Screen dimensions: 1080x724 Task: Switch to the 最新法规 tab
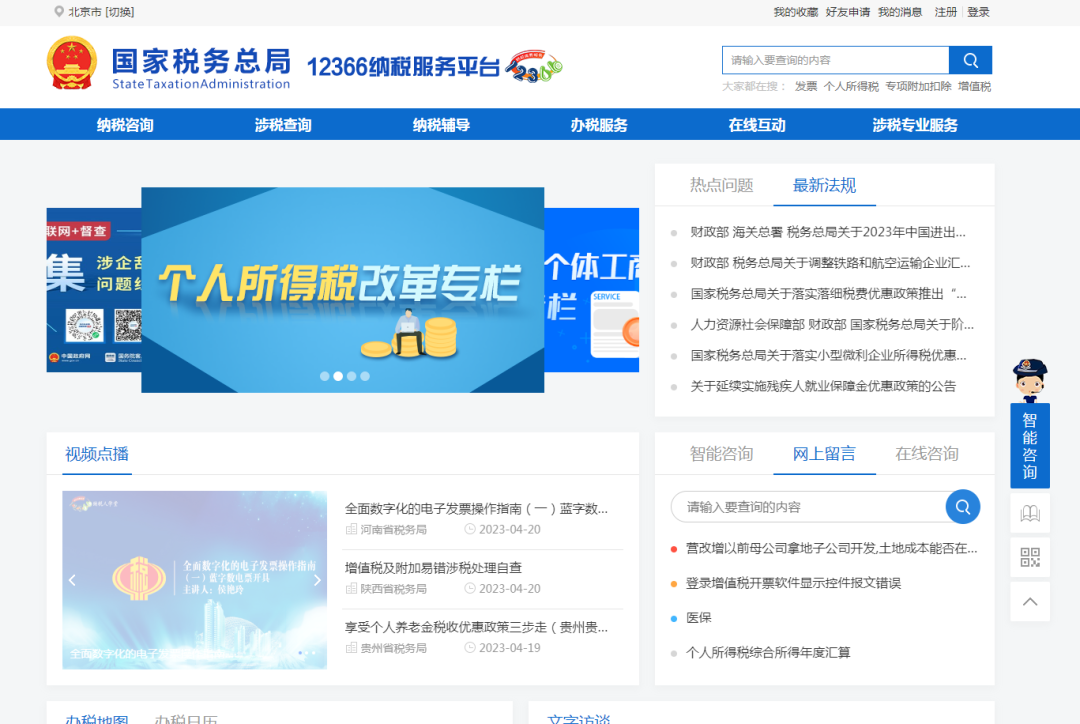click(824, 185)
